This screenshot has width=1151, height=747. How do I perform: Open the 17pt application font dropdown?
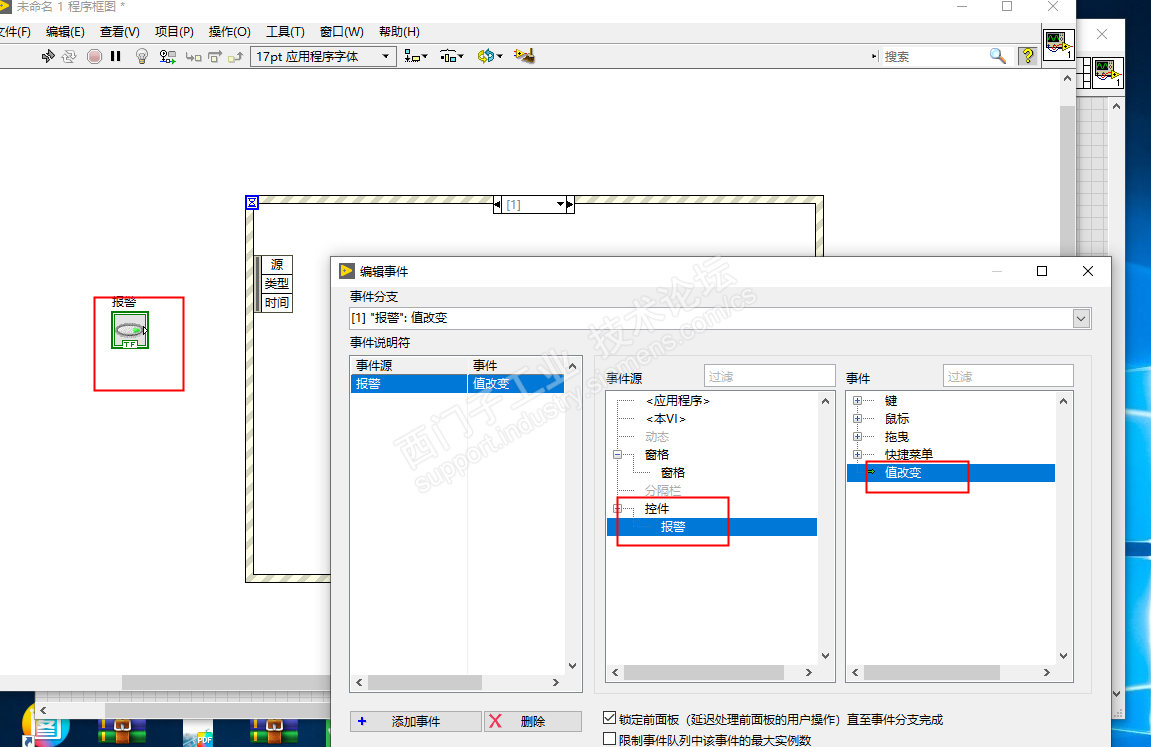(x=323, y=57)
